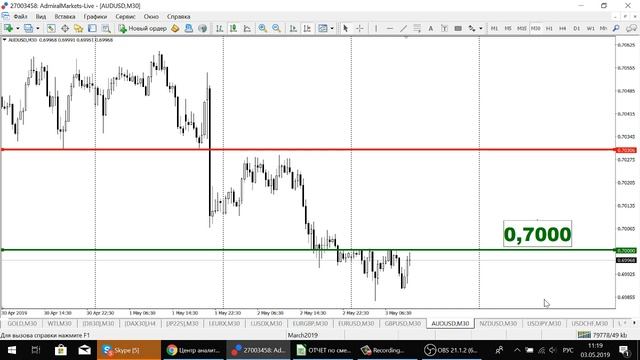Open the Navigator panel icon
The height and width of the screenshot is (360, 640).
pyautogui.click(x=78, y=28)
